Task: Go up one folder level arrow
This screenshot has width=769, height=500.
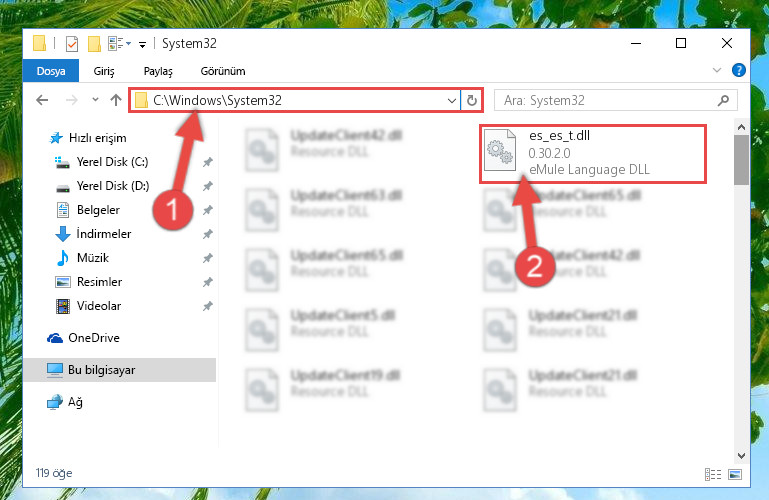Action: (116, 100)
